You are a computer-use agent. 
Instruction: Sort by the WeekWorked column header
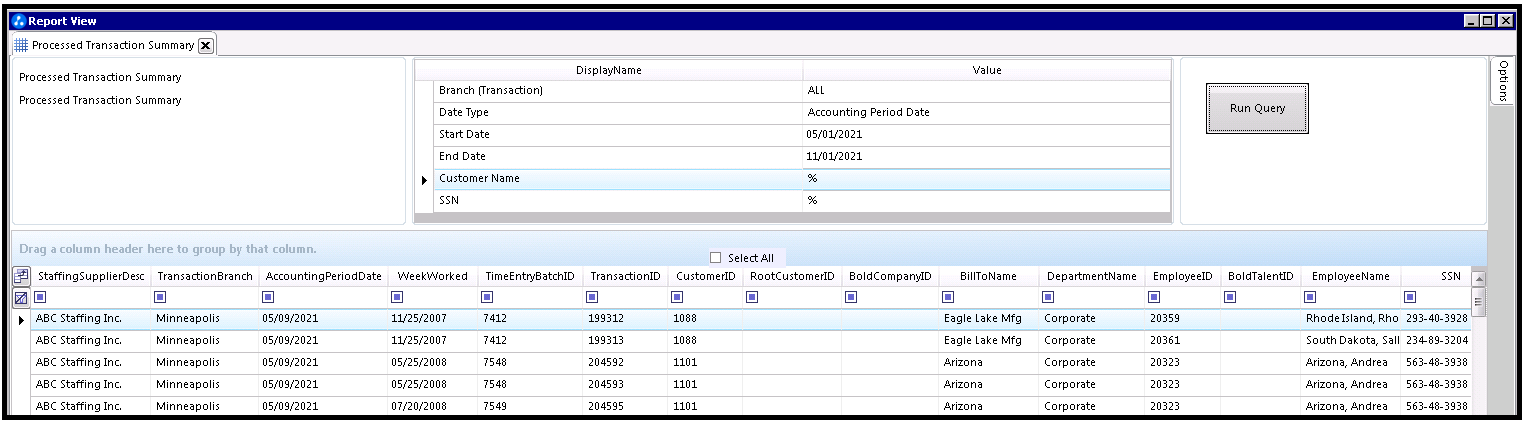point(432,276)
